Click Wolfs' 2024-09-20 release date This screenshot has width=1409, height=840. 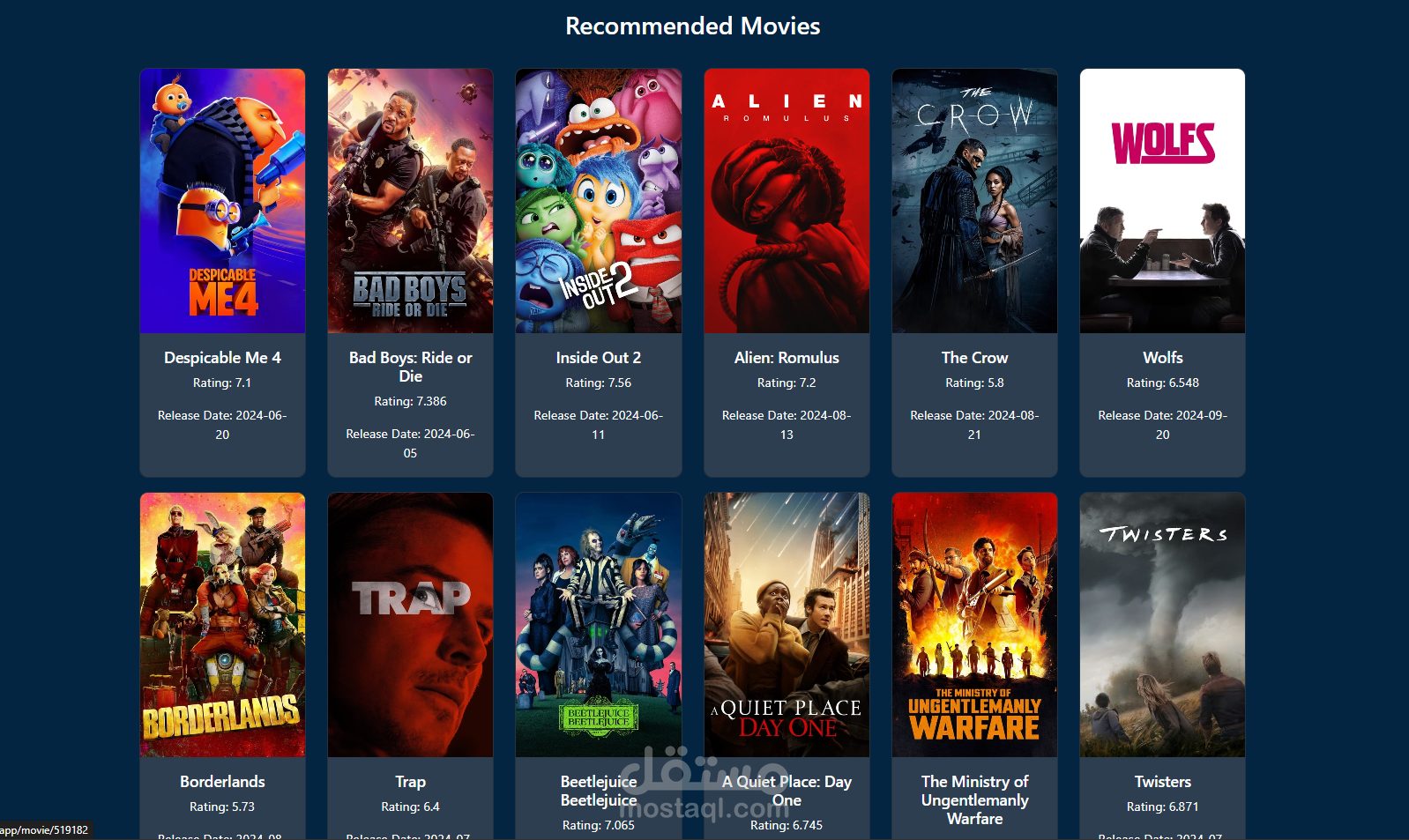[x=1162, y=425]
